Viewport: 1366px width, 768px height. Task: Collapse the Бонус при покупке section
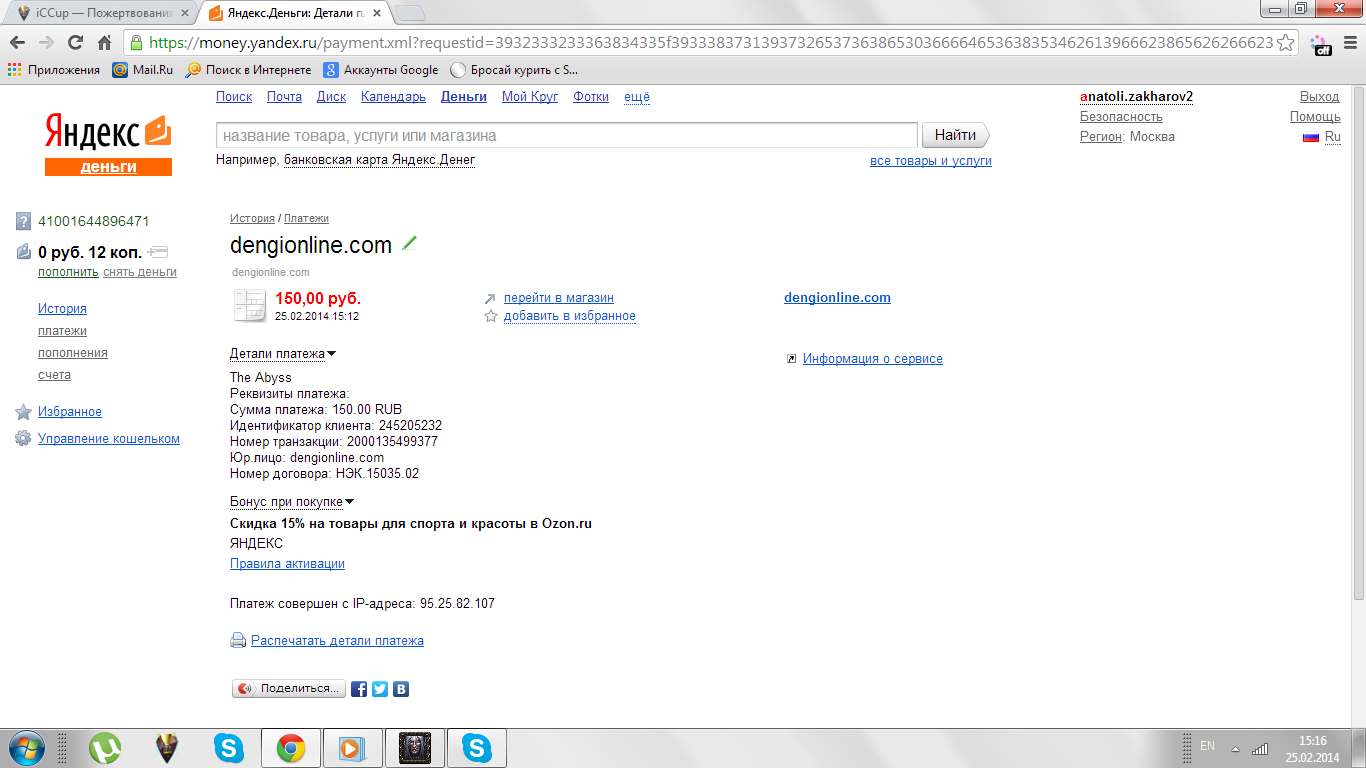point(292,501)
